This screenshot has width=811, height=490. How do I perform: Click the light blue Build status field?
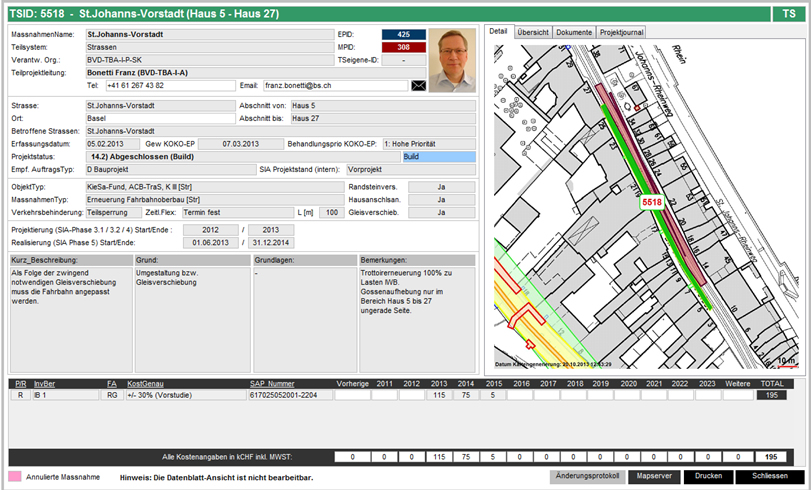(438, 157)
